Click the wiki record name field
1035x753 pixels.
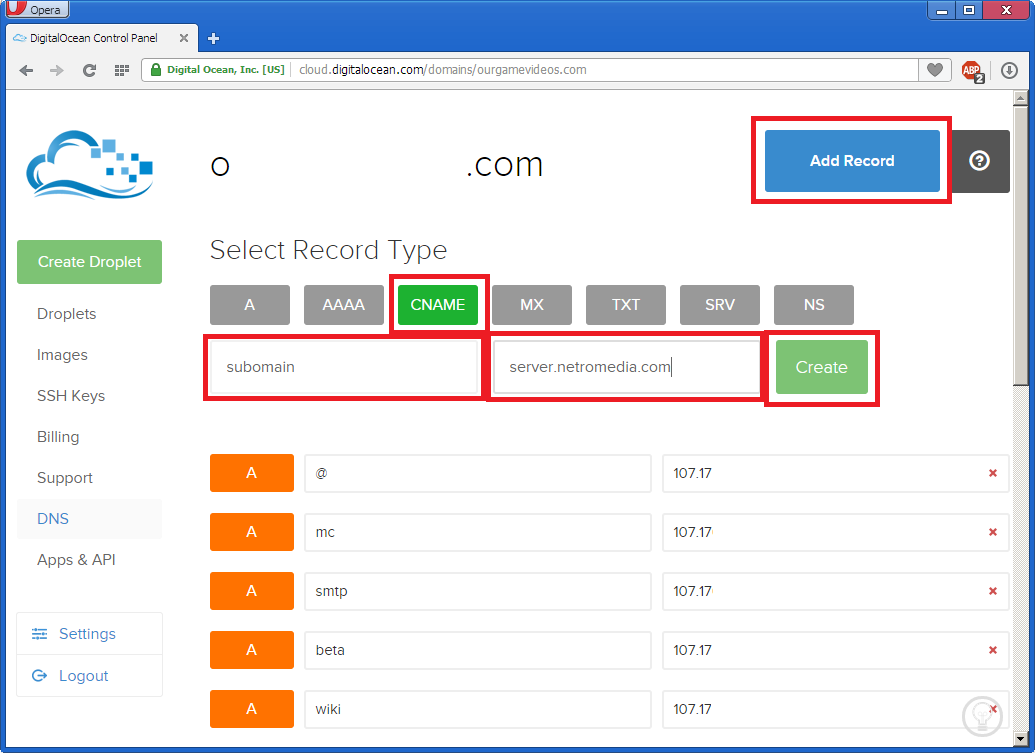[x=478, y=709]
